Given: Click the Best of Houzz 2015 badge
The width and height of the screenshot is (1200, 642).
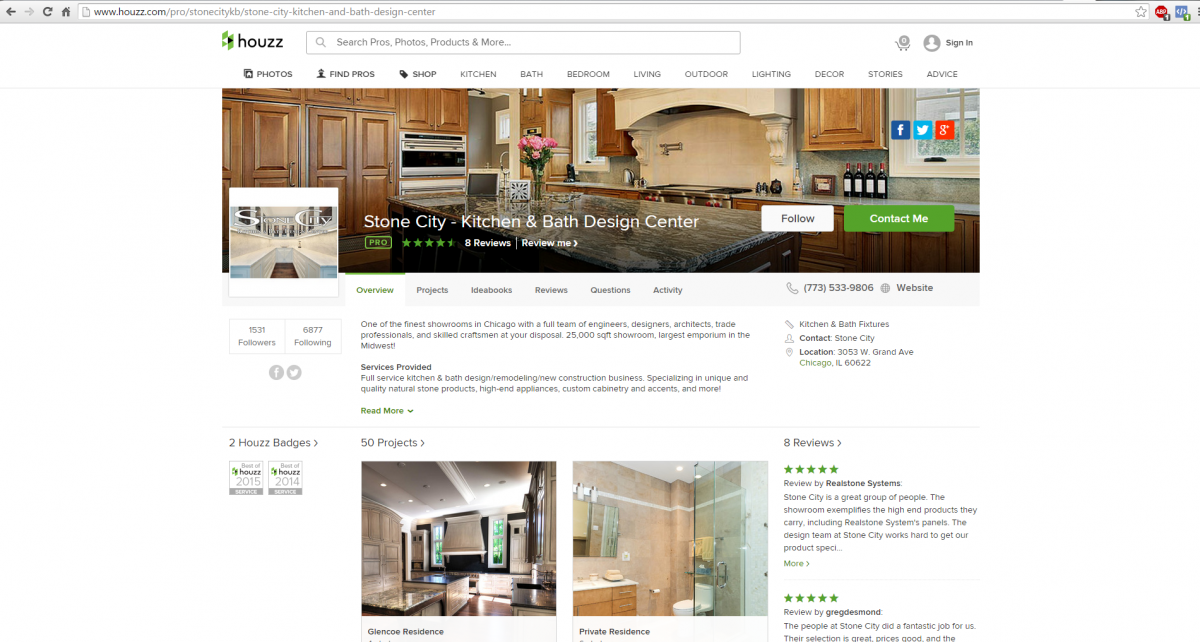Looking at the screenshot, I should (246, 478).
